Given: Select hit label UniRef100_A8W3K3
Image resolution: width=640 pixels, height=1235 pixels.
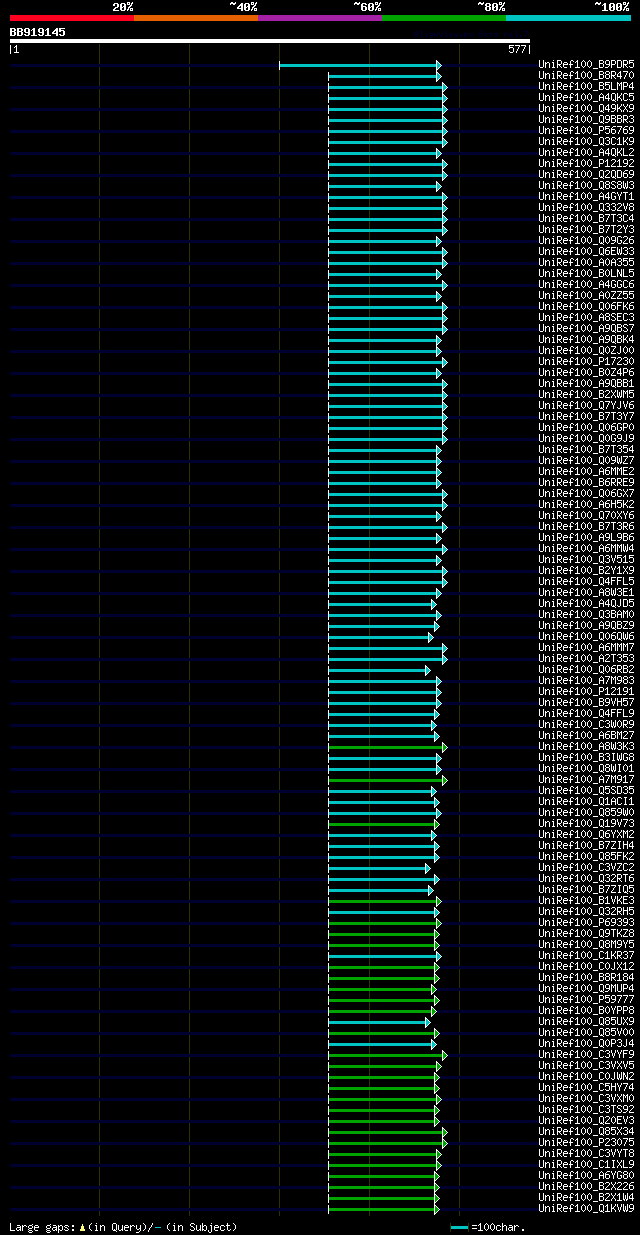Looking at the screenshot, I should pos(586,746).
